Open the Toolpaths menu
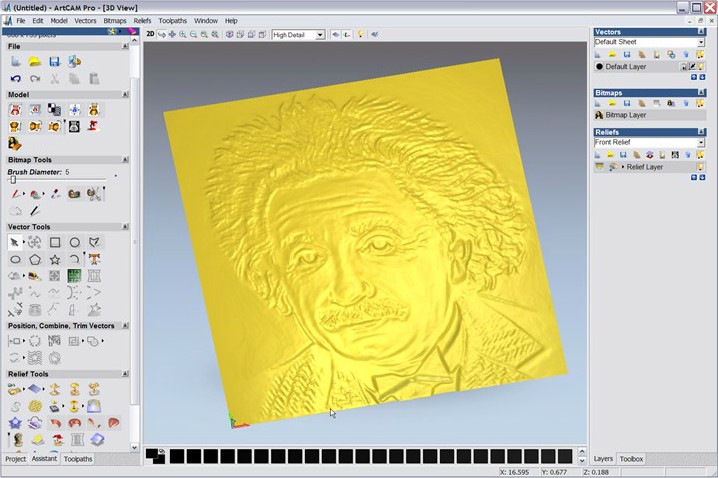 click(172, 20)
